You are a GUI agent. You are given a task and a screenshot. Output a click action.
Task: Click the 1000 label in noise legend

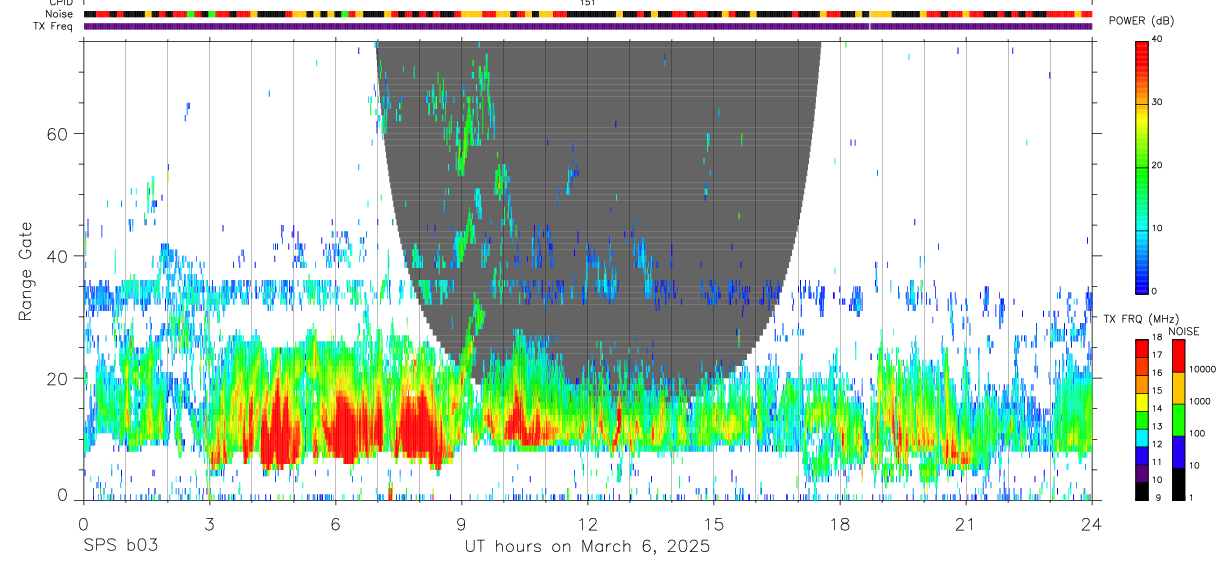1200,401
